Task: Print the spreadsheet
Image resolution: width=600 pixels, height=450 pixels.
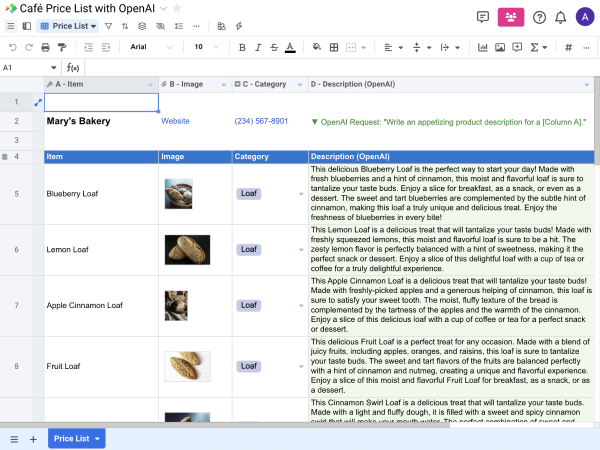Action: click(x=46, y=47)
